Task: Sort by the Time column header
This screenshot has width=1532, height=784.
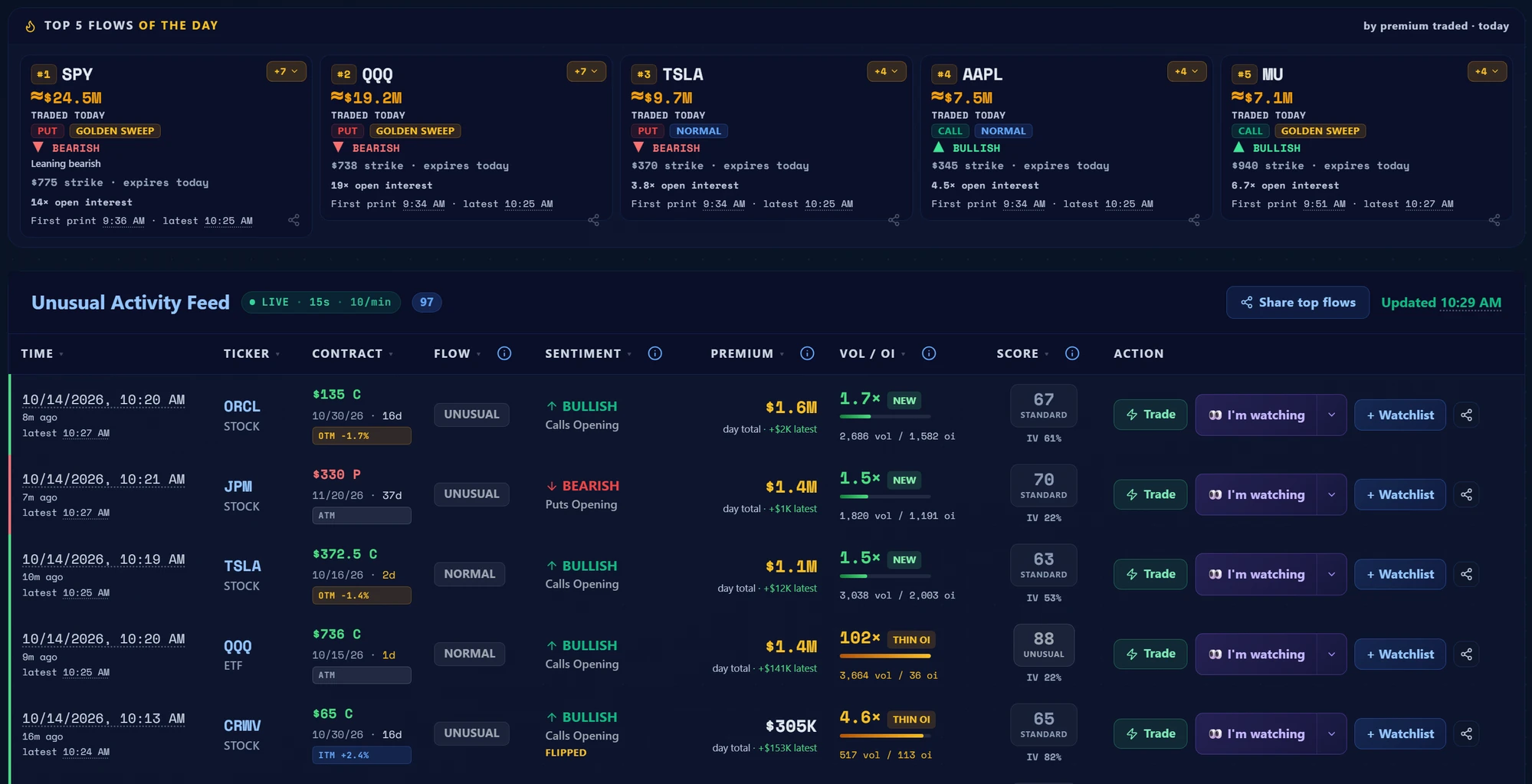Action: click(x=42, y=353)
